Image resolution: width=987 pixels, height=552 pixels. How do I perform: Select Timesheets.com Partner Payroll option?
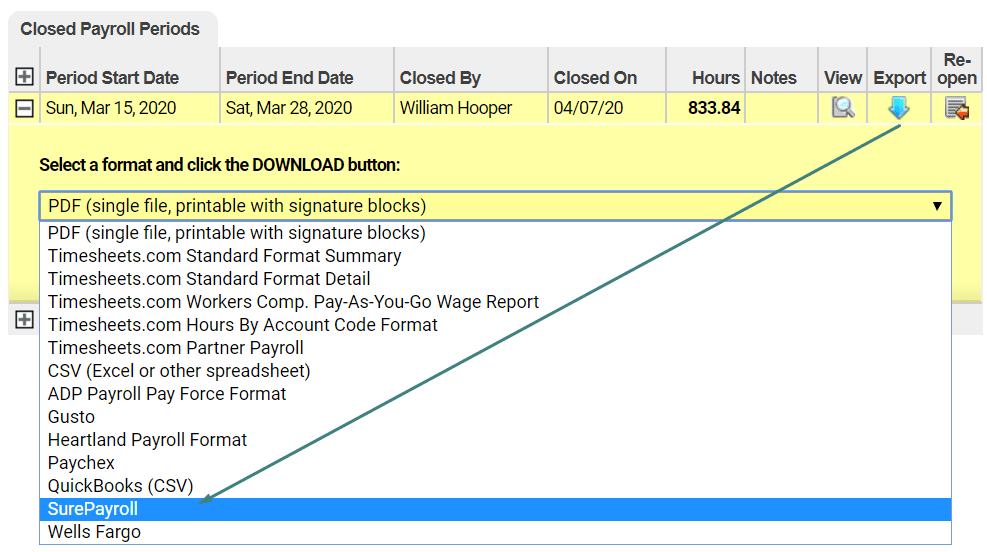click(495, 348)
